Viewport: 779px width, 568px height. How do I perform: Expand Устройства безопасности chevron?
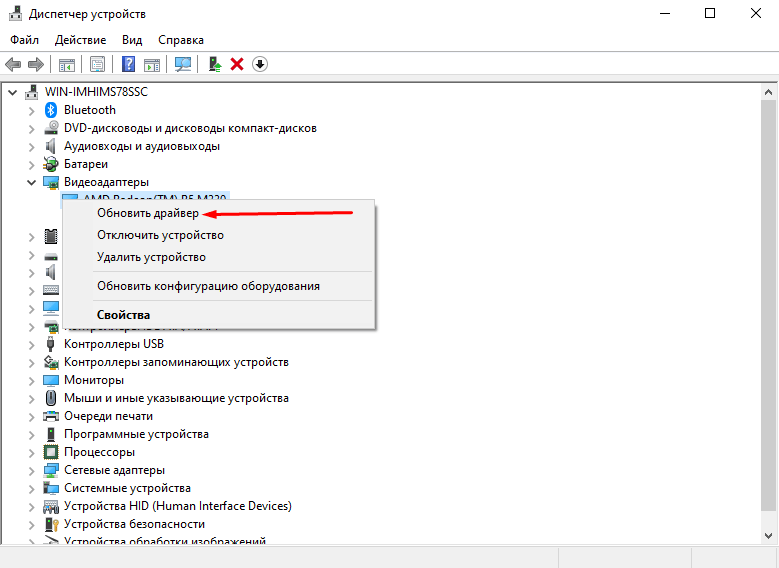coord(31,525)
